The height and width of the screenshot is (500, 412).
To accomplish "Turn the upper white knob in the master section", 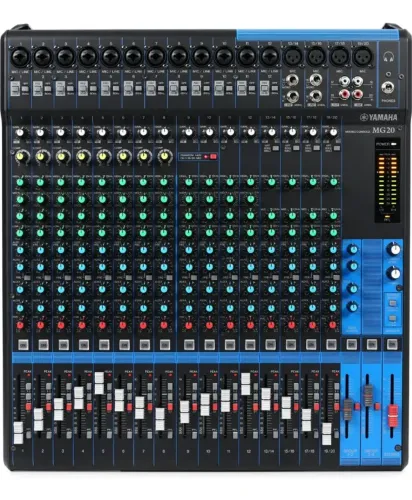I will [x=394, y=249].
